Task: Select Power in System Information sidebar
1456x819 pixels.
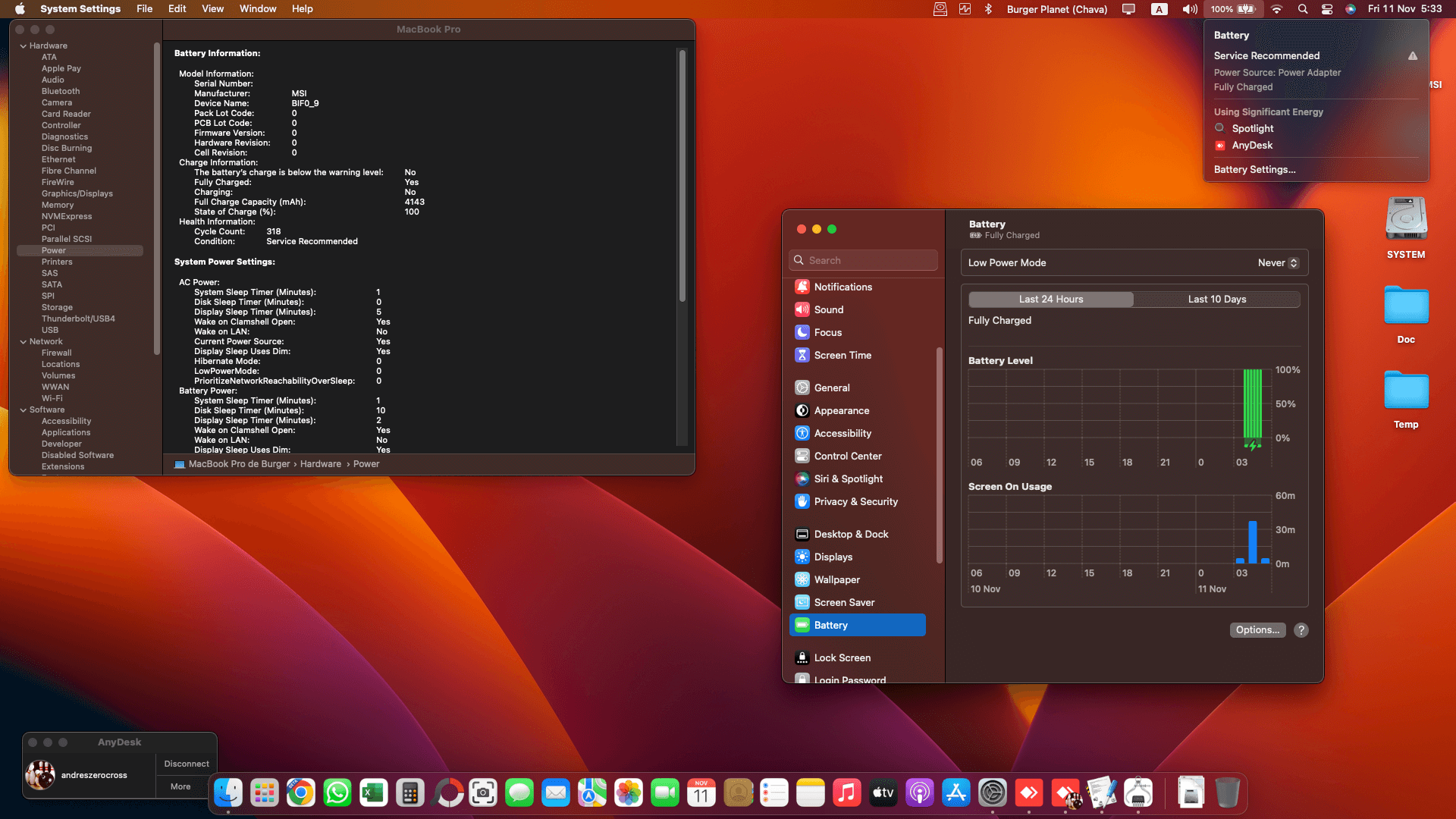Action: [x=80, y=251]
